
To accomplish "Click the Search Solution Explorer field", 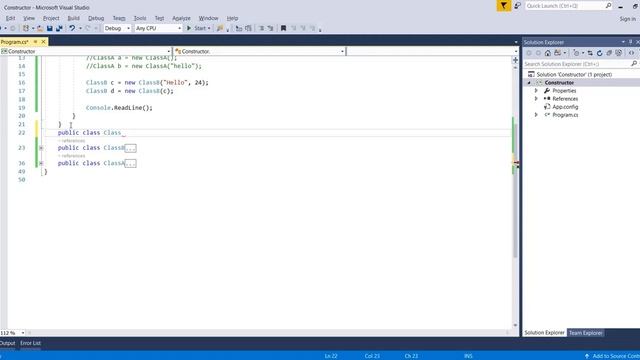I will click(576, 64).
